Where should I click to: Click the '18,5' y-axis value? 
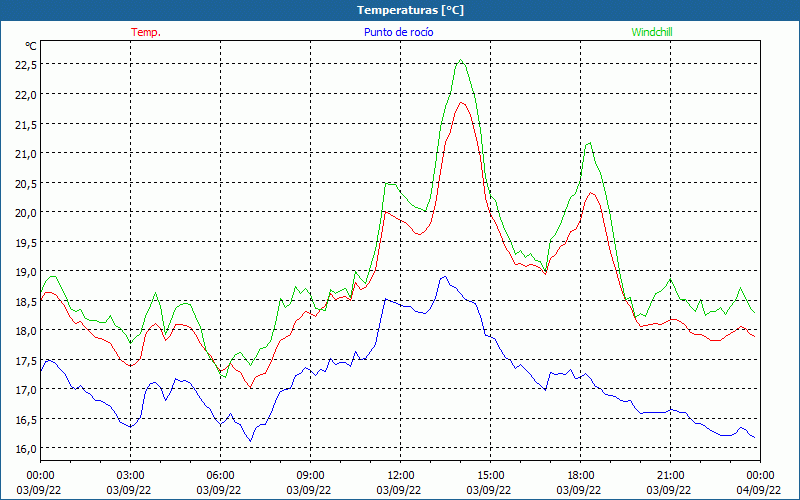[x=26, y=301]
